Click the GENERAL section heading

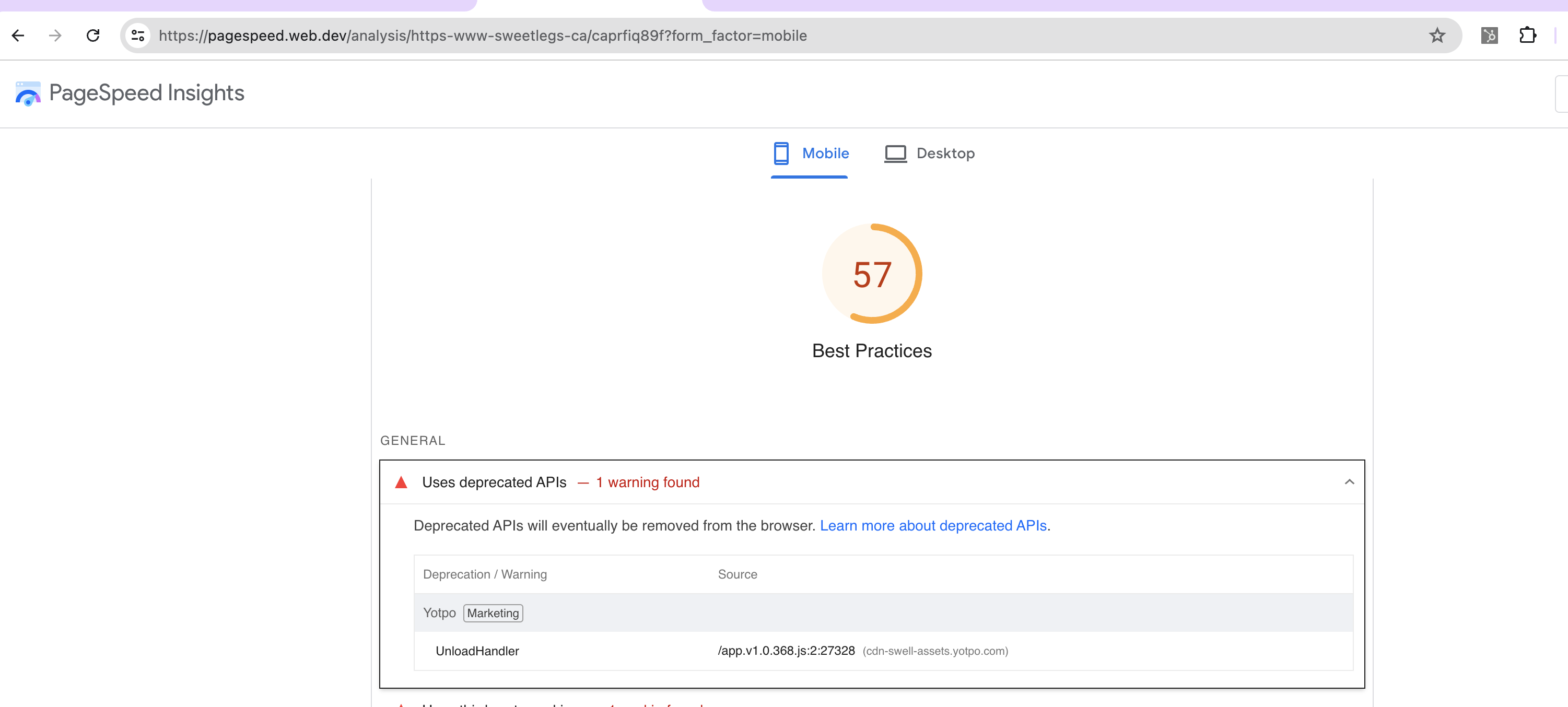[x=413, y=441]
